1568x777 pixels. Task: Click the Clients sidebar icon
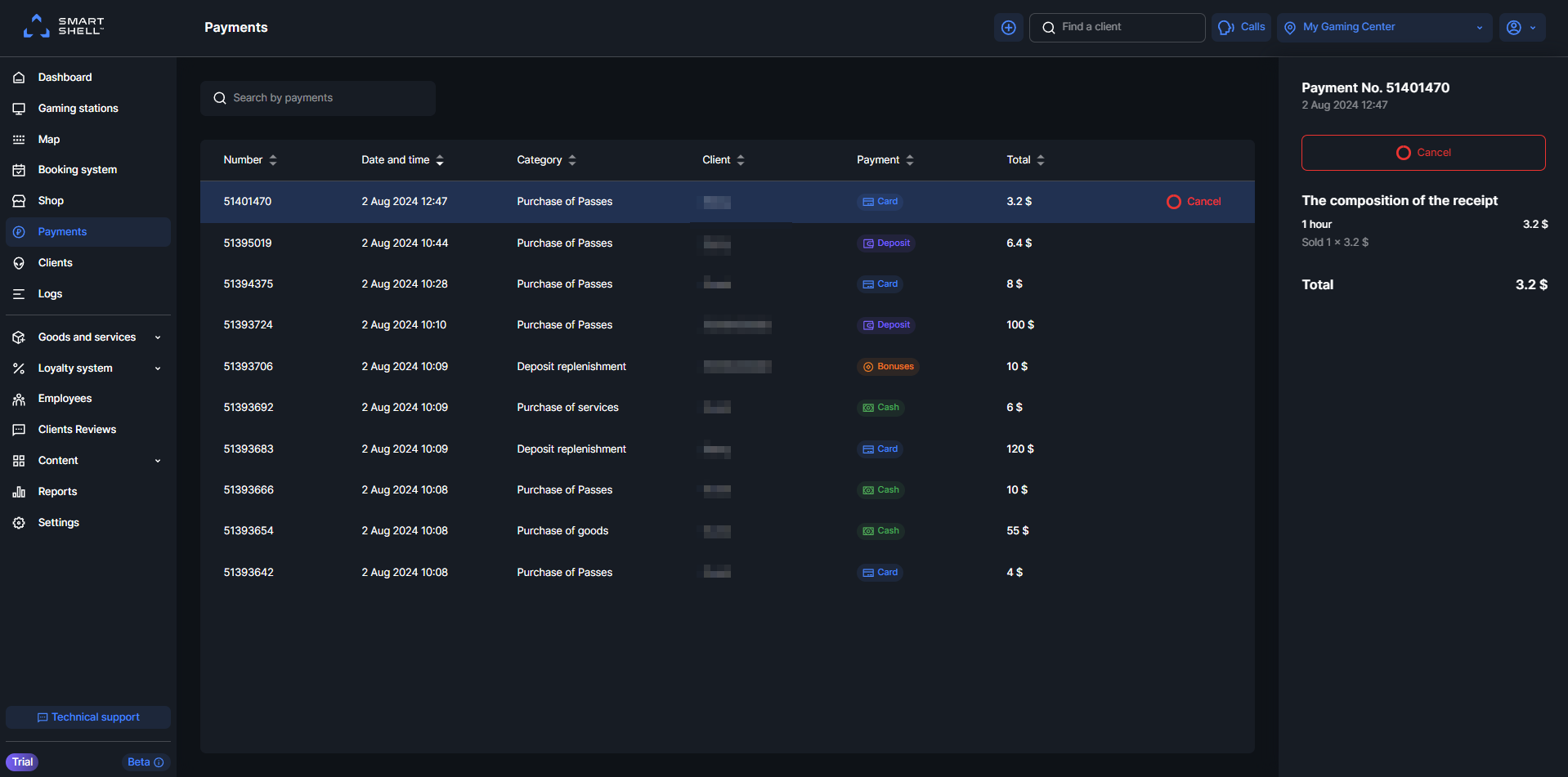click(x=19, y=263)
